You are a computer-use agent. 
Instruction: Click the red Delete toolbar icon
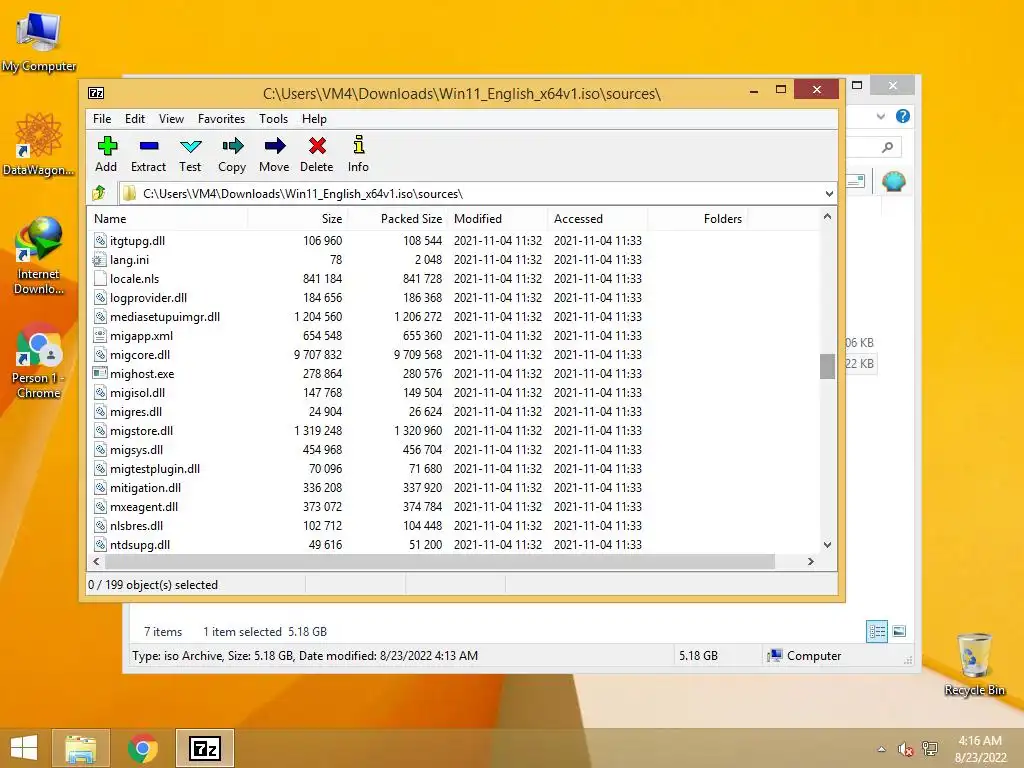pos(317,145)
